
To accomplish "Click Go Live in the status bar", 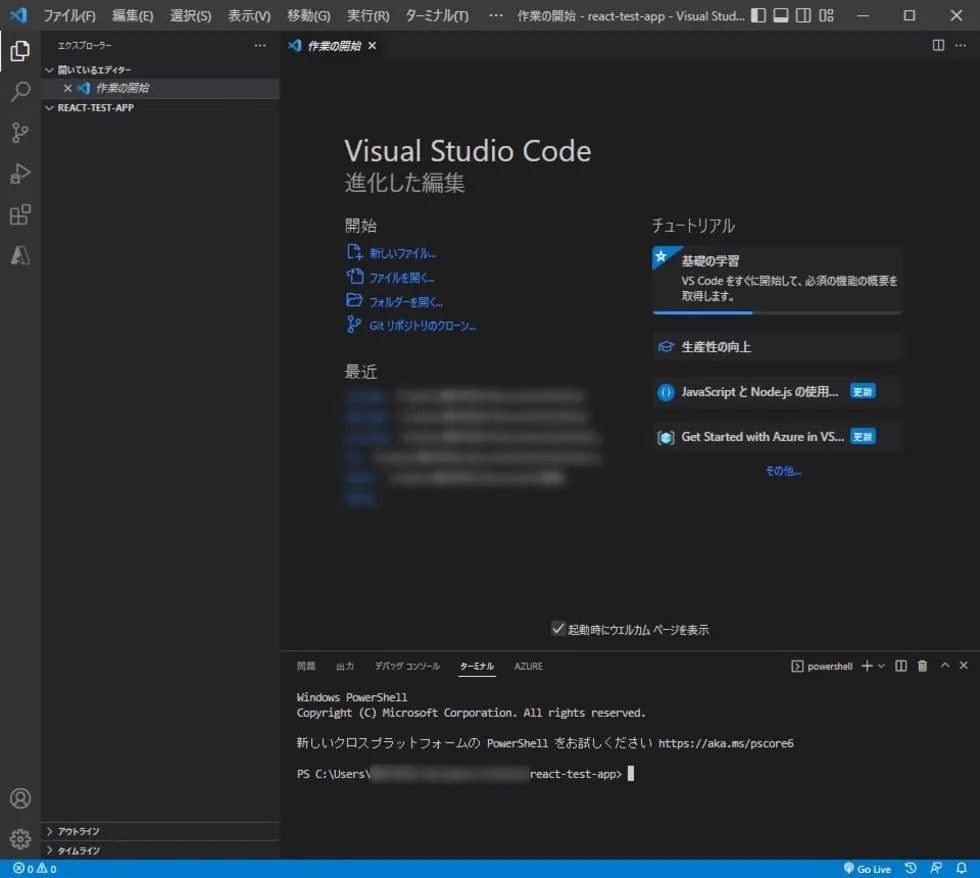I will (868, 869).
